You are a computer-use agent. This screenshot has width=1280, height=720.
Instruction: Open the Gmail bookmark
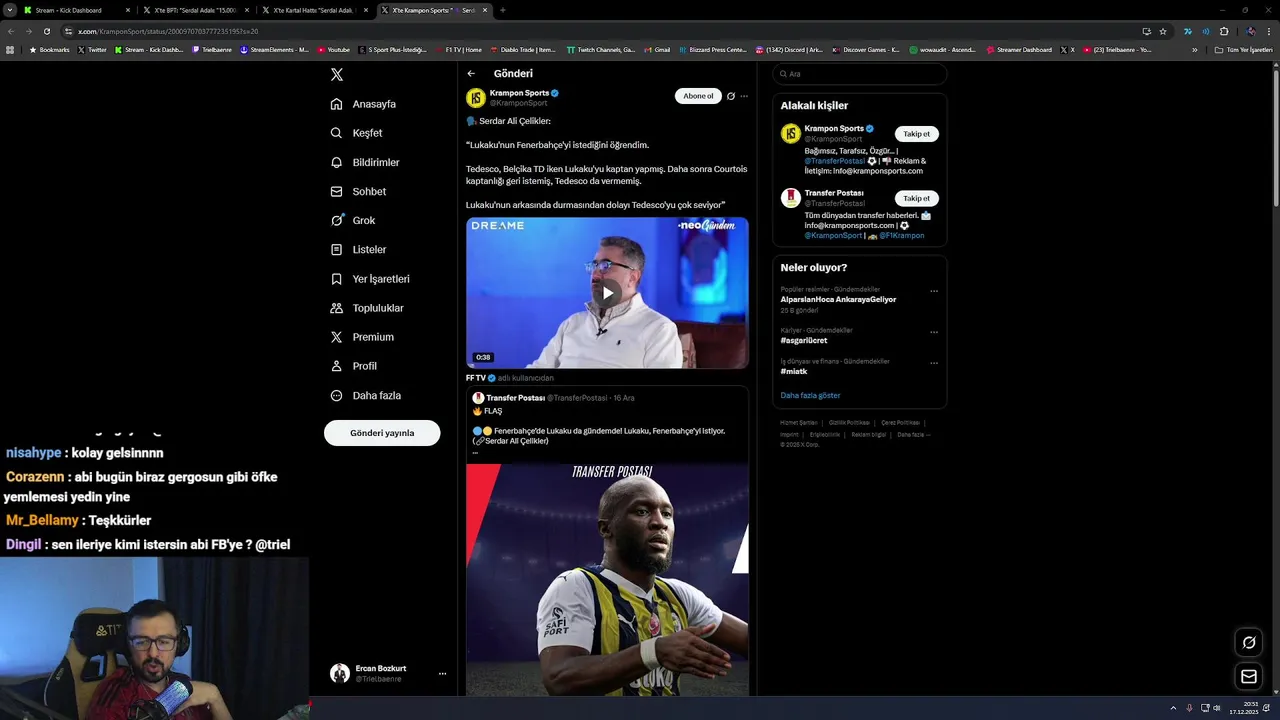[657, 50]
